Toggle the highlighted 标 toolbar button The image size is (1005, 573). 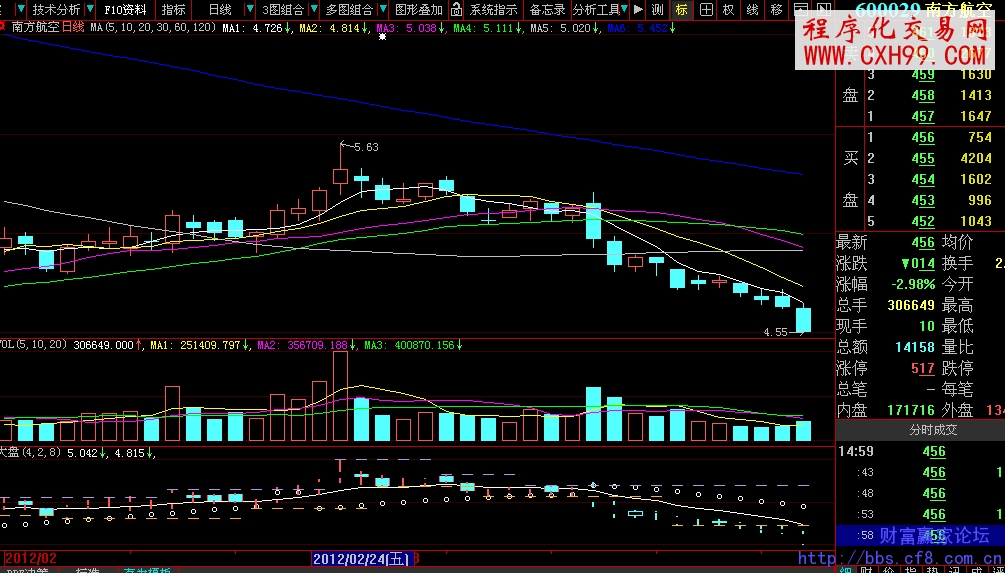[x=682, y=9]
